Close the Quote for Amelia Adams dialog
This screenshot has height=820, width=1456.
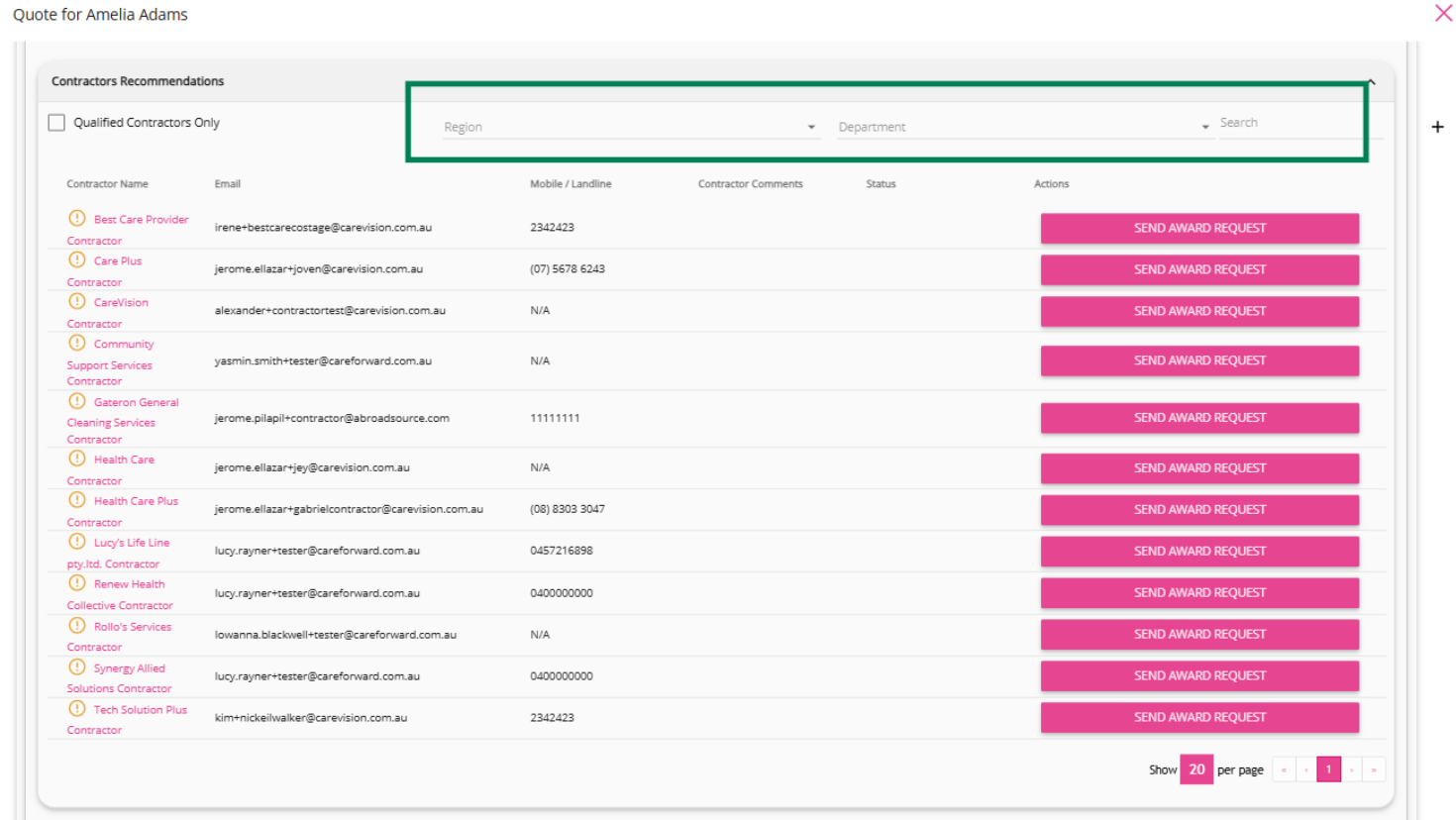point(1443,13)
